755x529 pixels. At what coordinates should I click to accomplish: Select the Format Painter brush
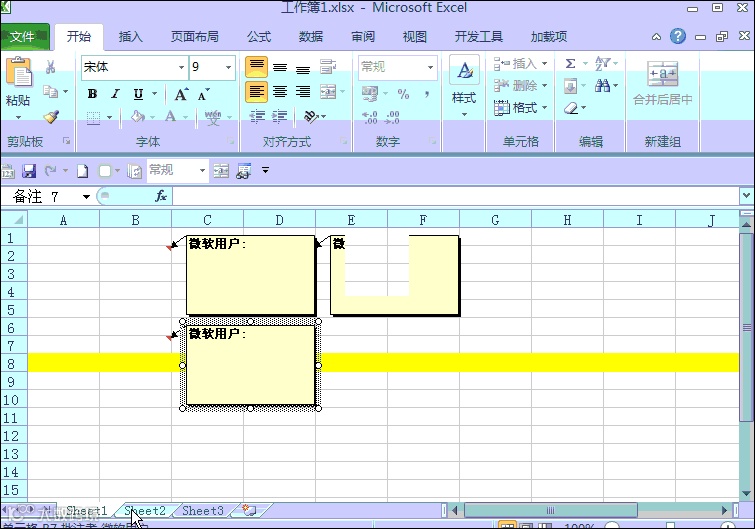(x=51, y=116)
